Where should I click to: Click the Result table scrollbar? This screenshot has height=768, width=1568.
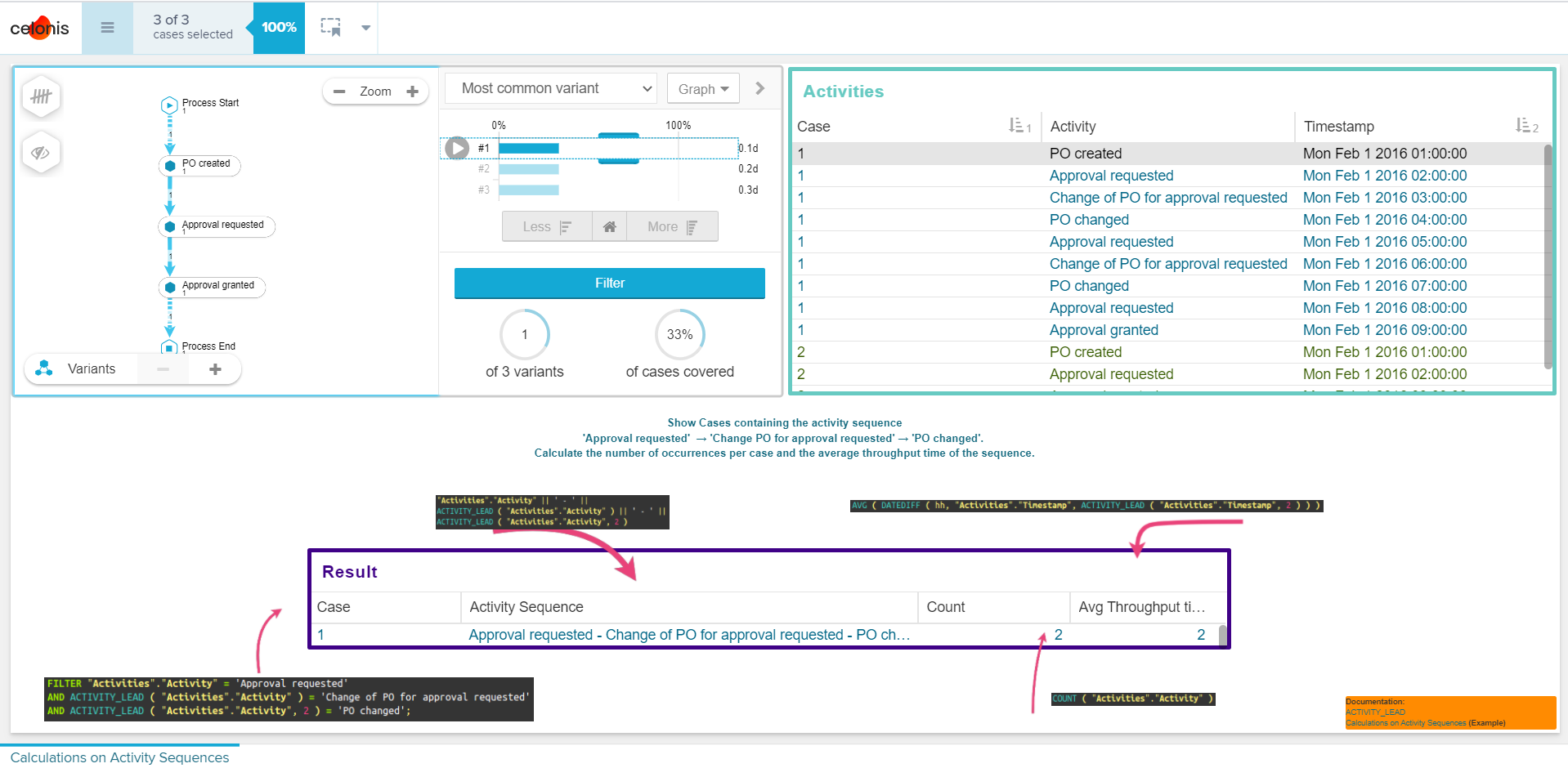click(x=1222, y=636)
